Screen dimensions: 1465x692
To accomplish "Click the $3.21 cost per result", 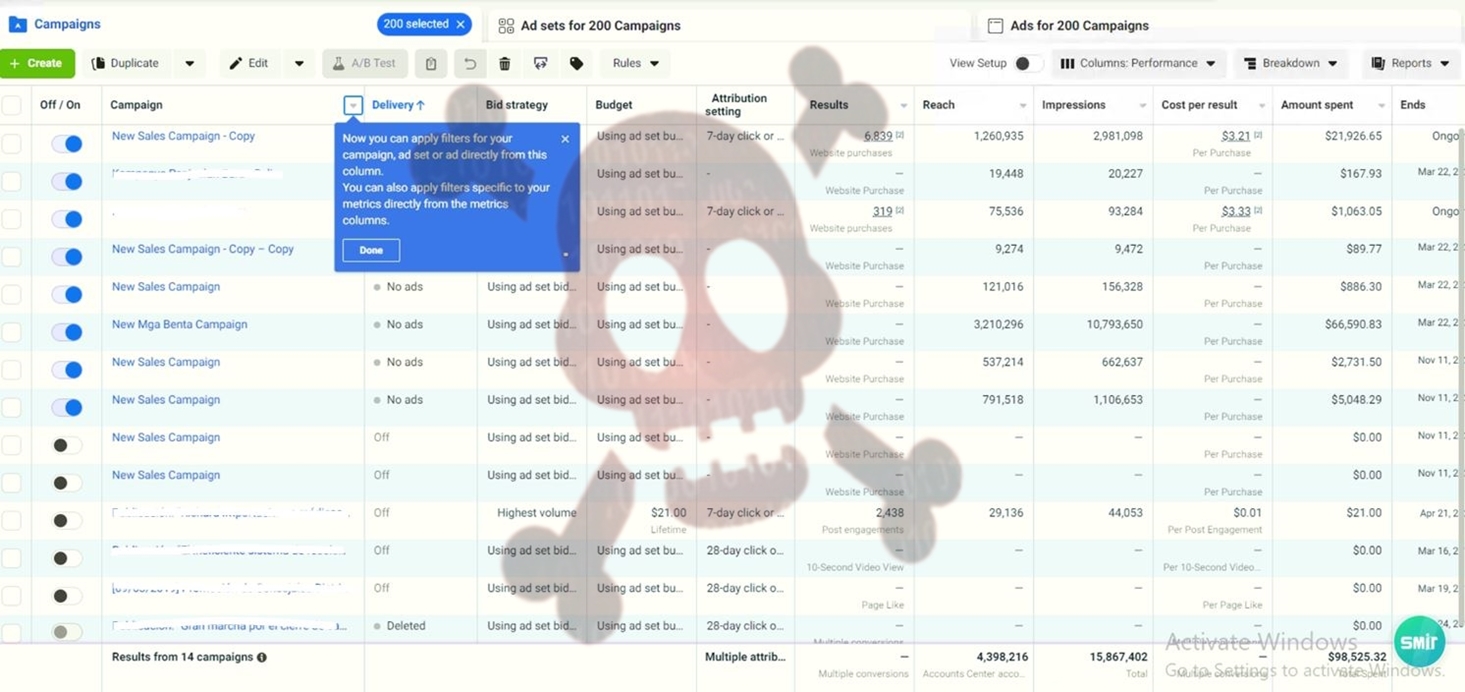I will [x=1236, y=136].
